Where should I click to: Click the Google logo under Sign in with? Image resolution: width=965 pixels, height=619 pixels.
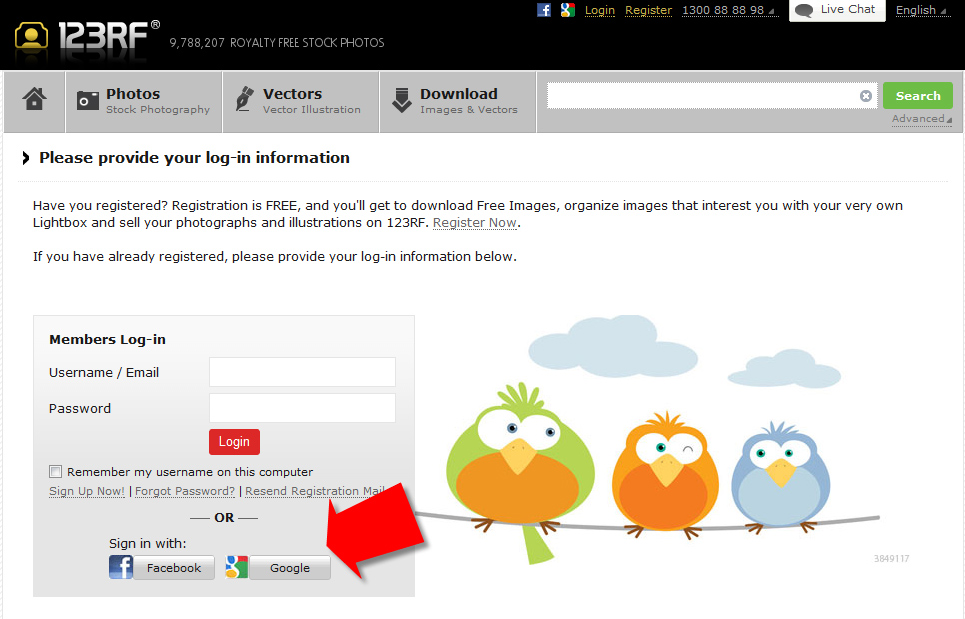[x=236, y=567]
